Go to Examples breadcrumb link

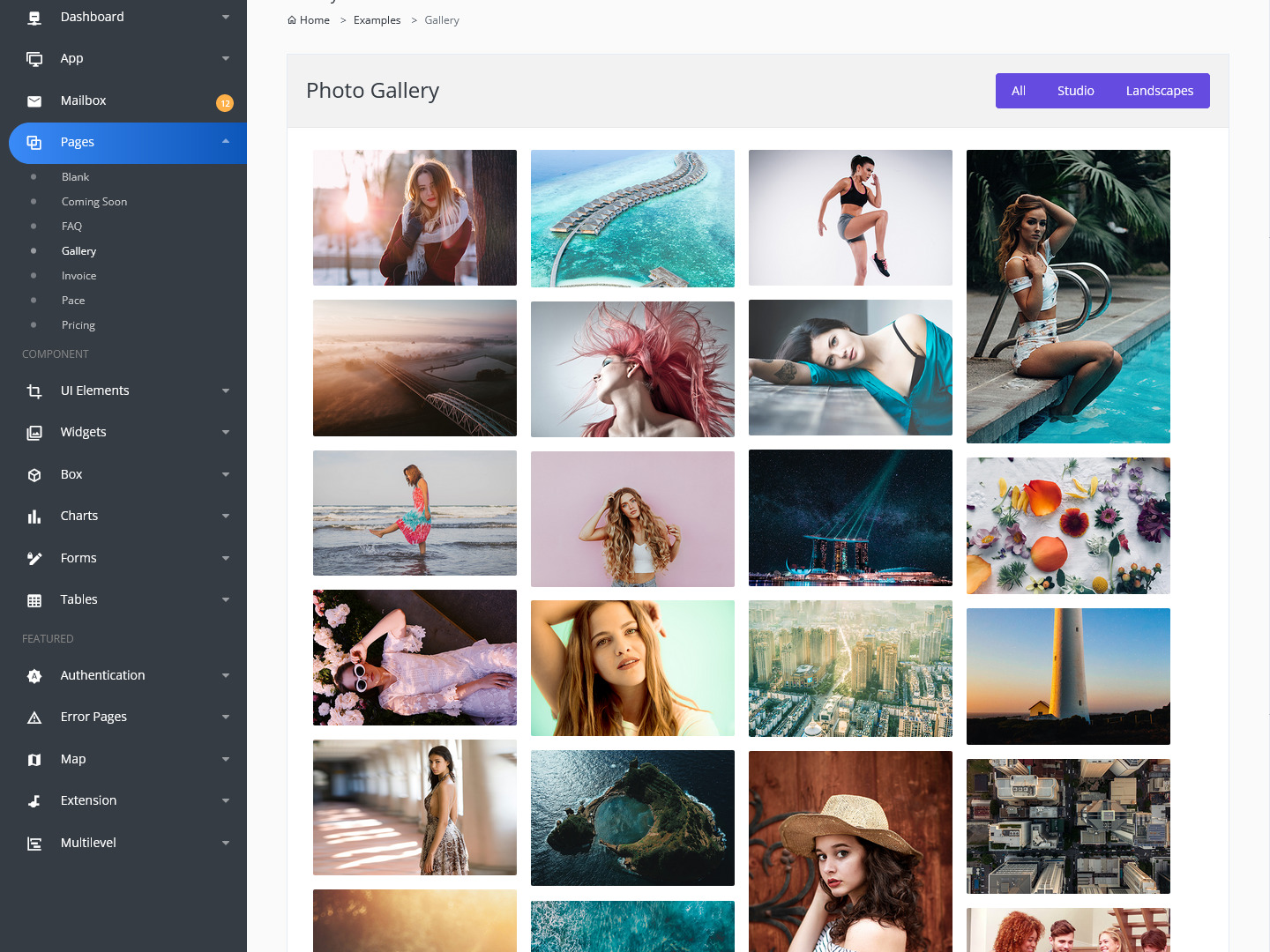pos(377,20)
